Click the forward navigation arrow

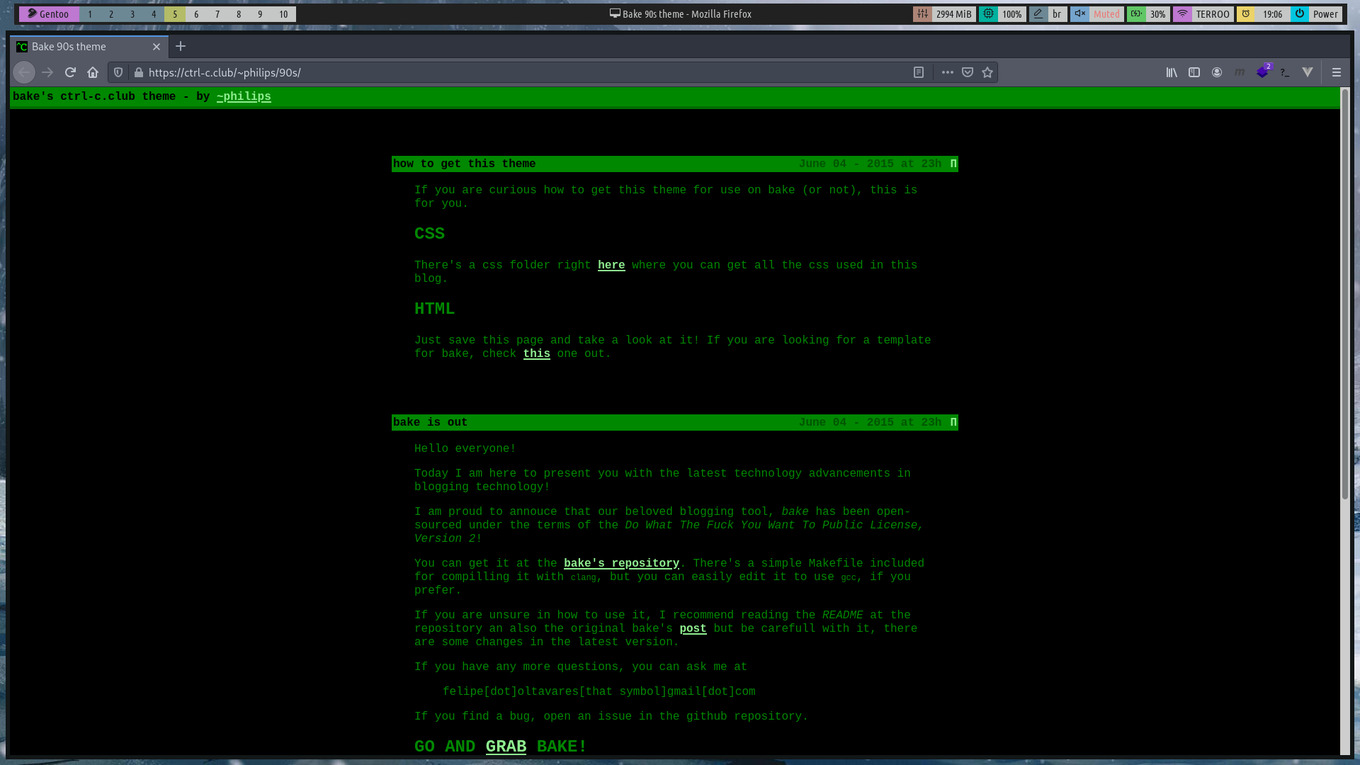tap(47, 72)
